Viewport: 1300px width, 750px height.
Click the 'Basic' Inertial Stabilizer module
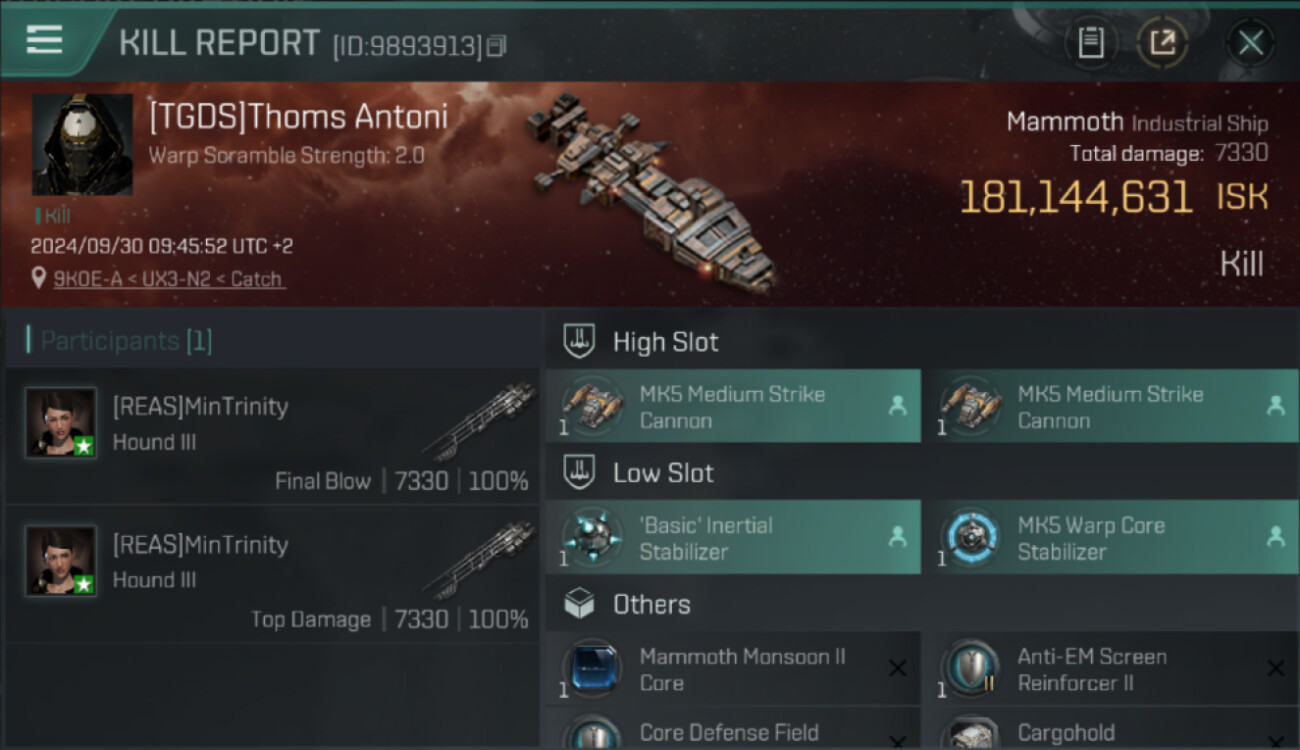pyautogui.click(x=733, y=537)
